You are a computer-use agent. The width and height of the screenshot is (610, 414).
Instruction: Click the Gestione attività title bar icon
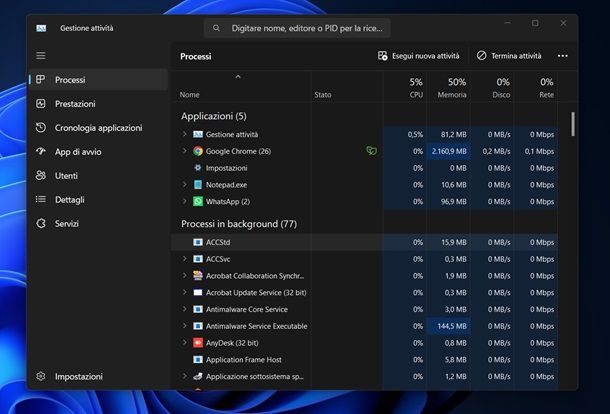coord(41,28)
